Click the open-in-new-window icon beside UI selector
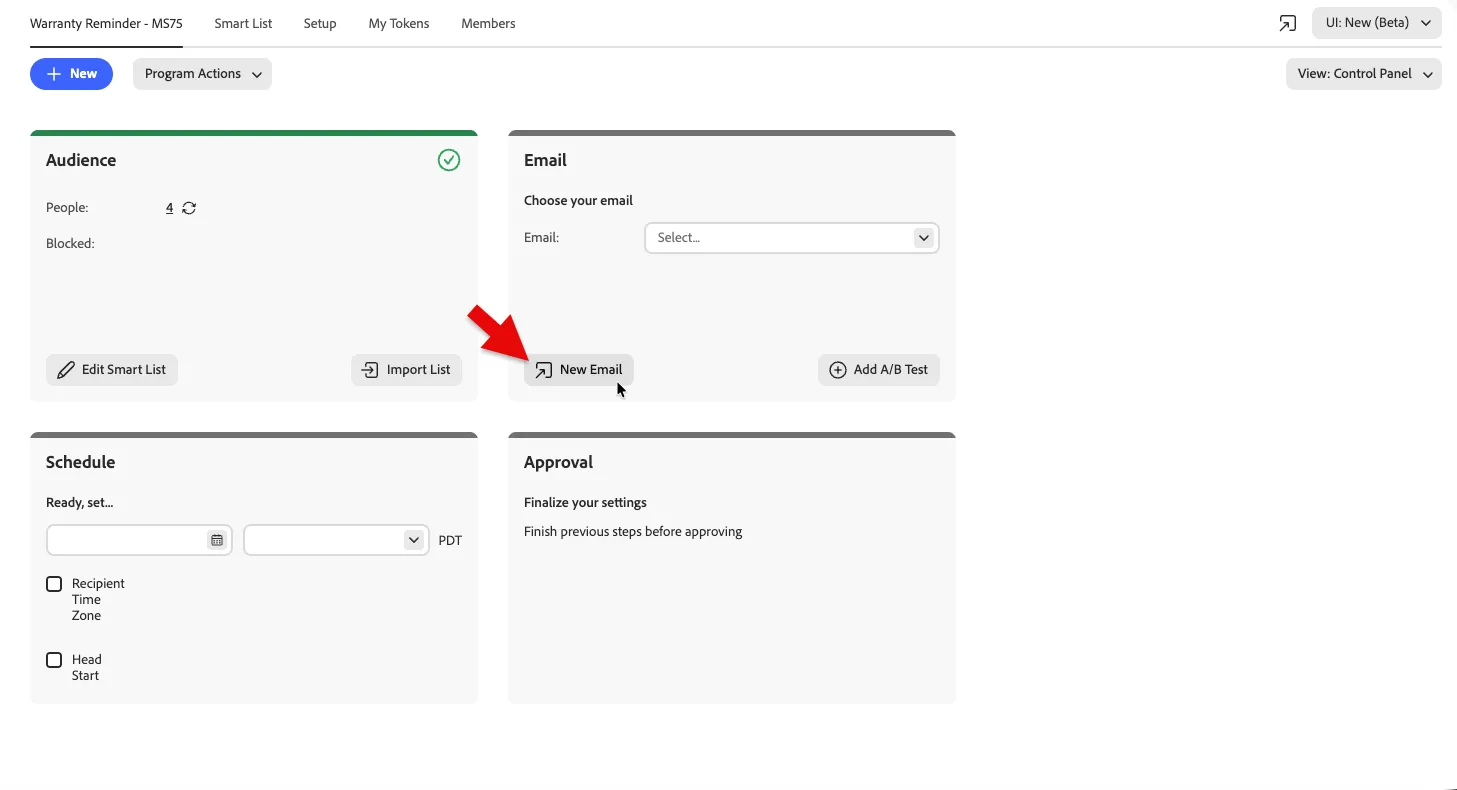1457x790 pixels. pos(1288,23)
